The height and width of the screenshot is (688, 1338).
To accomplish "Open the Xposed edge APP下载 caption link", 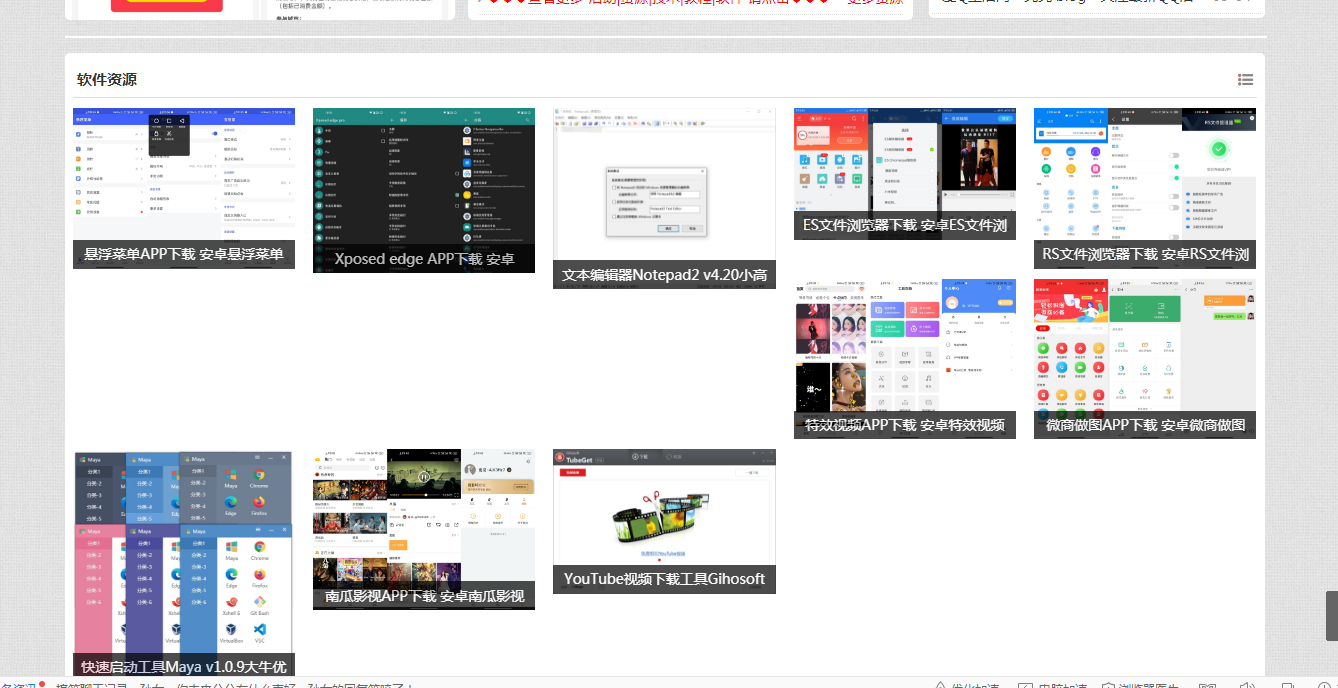I will point(424,259).
